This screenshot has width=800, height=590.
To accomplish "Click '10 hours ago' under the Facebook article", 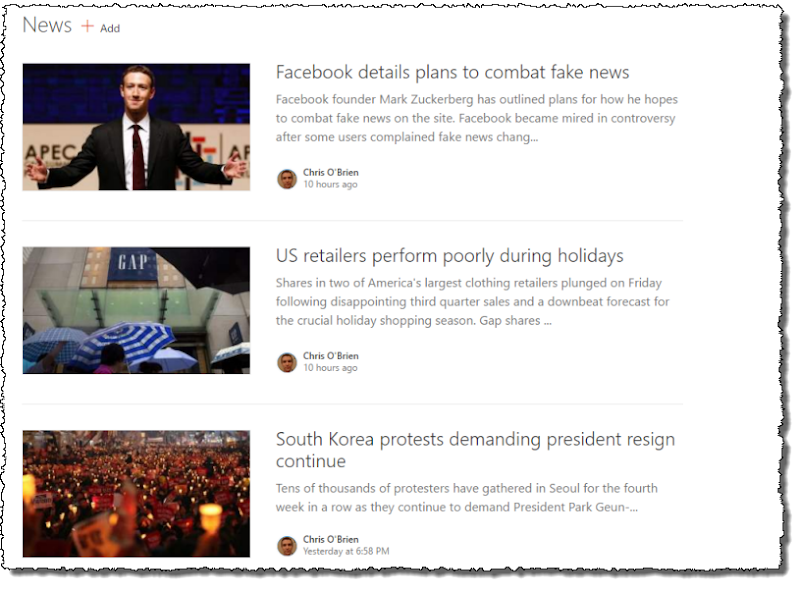I will pos(330,184).
